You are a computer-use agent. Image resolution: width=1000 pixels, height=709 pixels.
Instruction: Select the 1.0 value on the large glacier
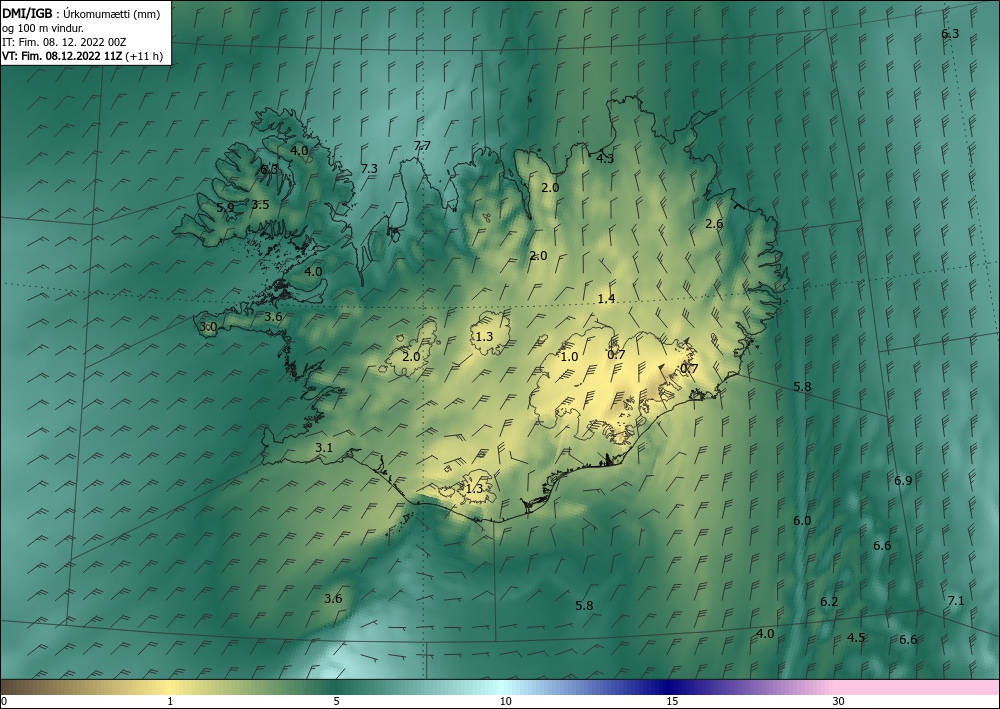pyautogui.click(x=569, y=356)
